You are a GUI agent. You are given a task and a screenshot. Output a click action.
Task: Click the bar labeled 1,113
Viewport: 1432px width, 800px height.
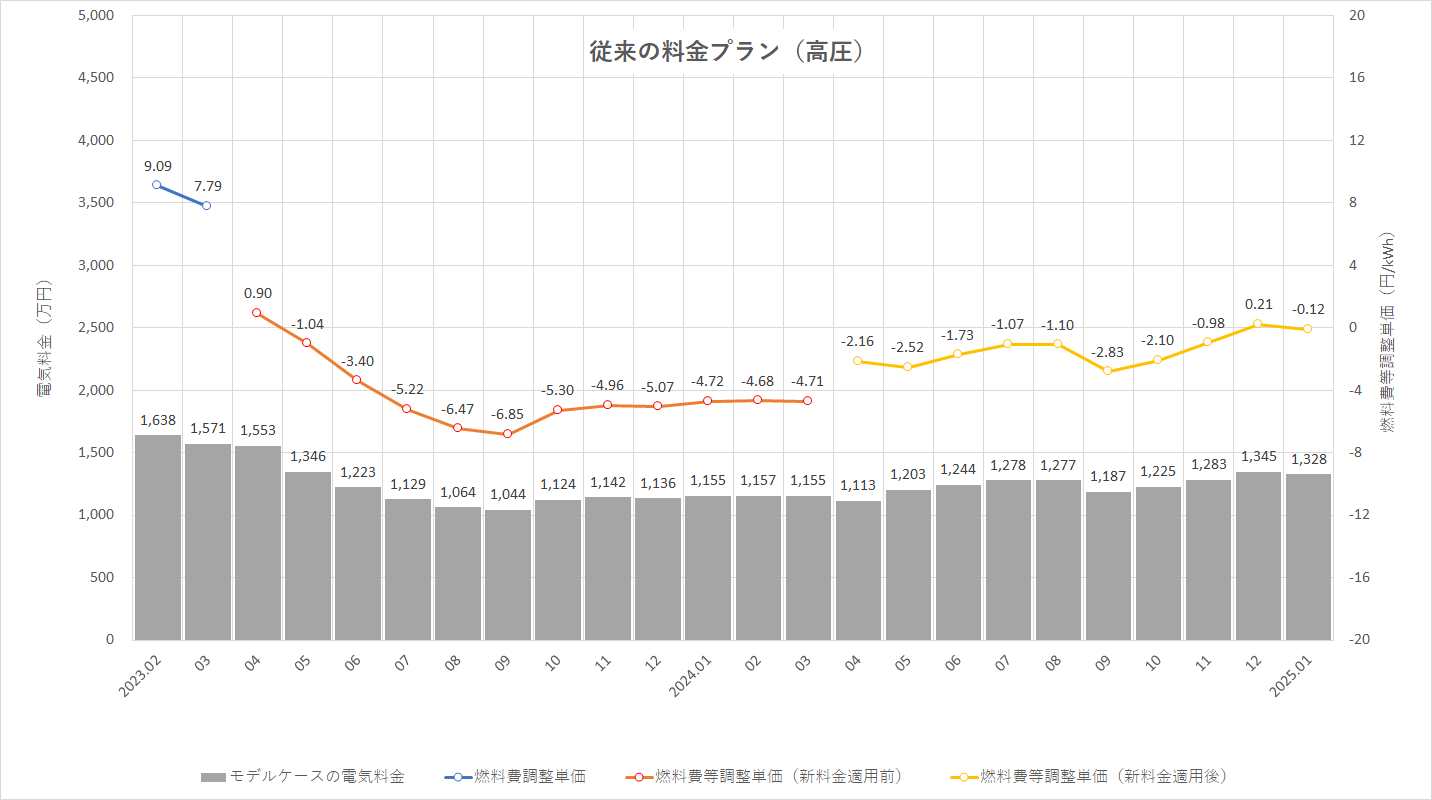tap(858, 570)
